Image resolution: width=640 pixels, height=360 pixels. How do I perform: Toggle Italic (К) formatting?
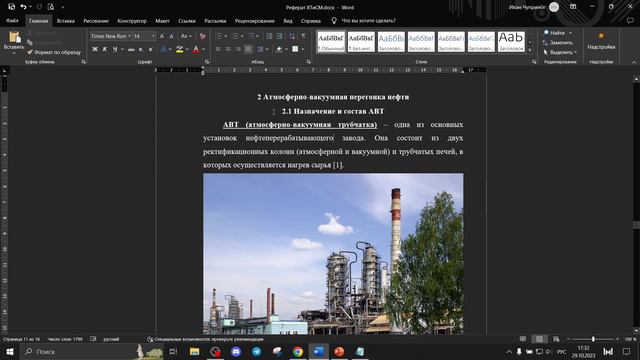click(x=104, y=49)
